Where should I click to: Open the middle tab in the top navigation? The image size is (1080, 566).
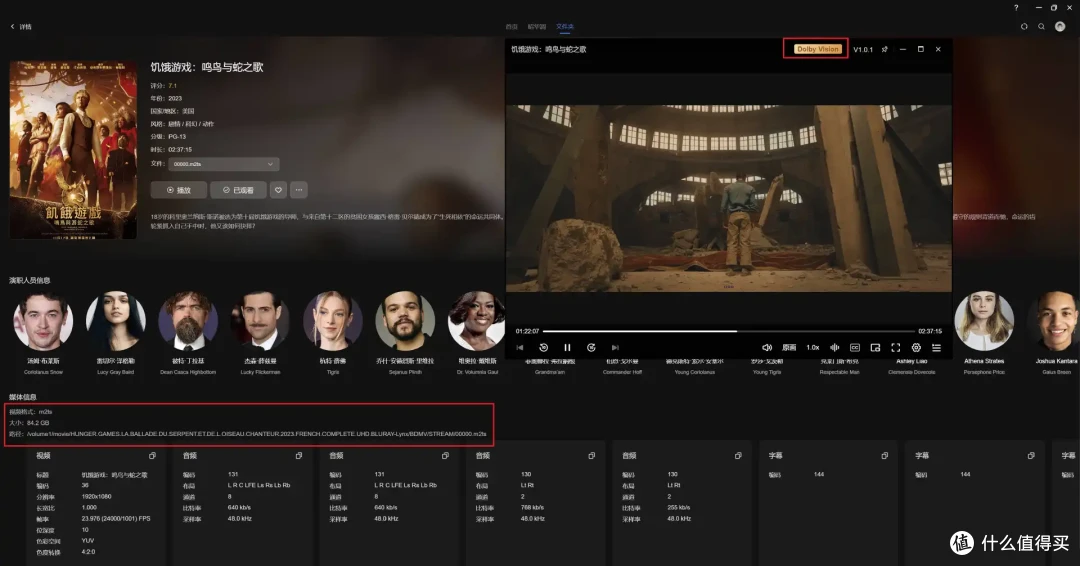(x=537, y=27)
